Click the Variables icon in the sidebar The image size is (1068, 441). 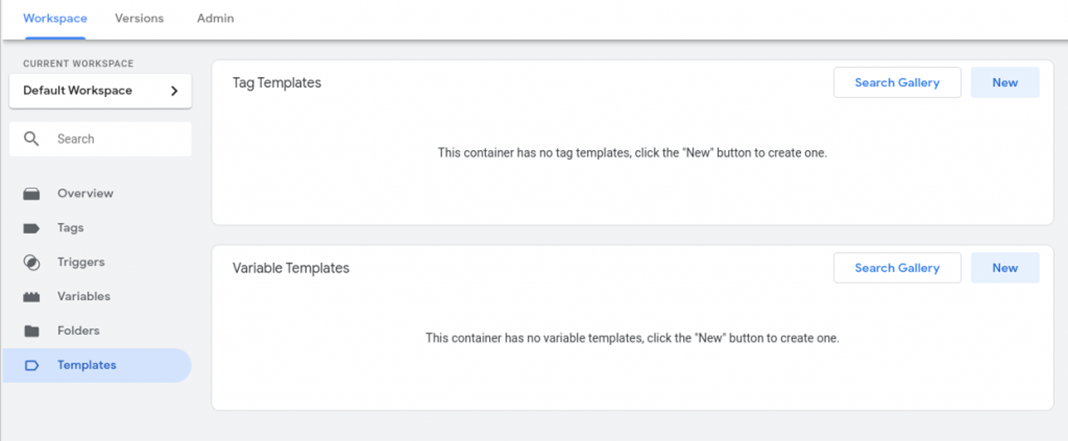pos(32,297)
